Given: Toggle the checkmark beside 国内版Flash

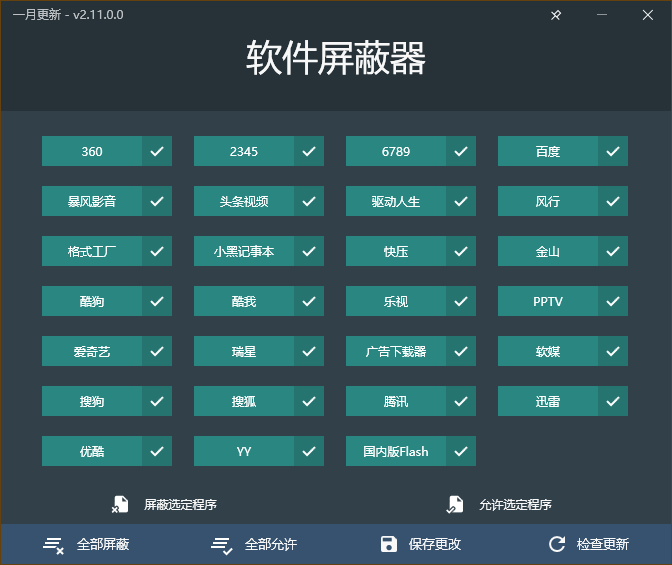Looking at the screenshot, I should coord(461,451).
